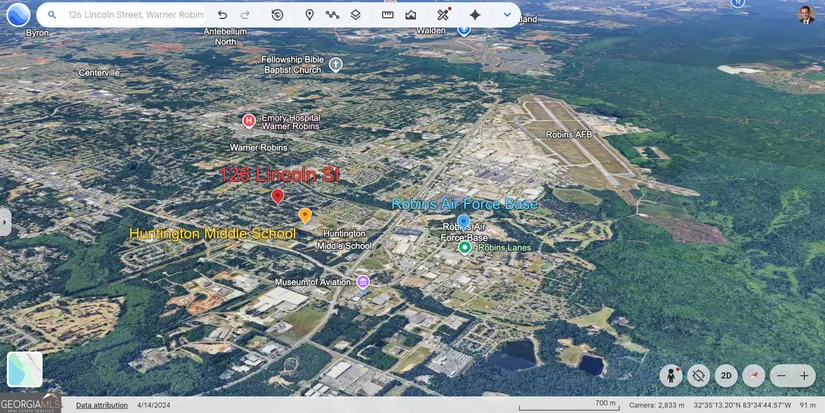Viewport: 825px width, 413px height.
Task: Zoom in with the plus button
Action: pyautogui.click(x=804, y=375)
